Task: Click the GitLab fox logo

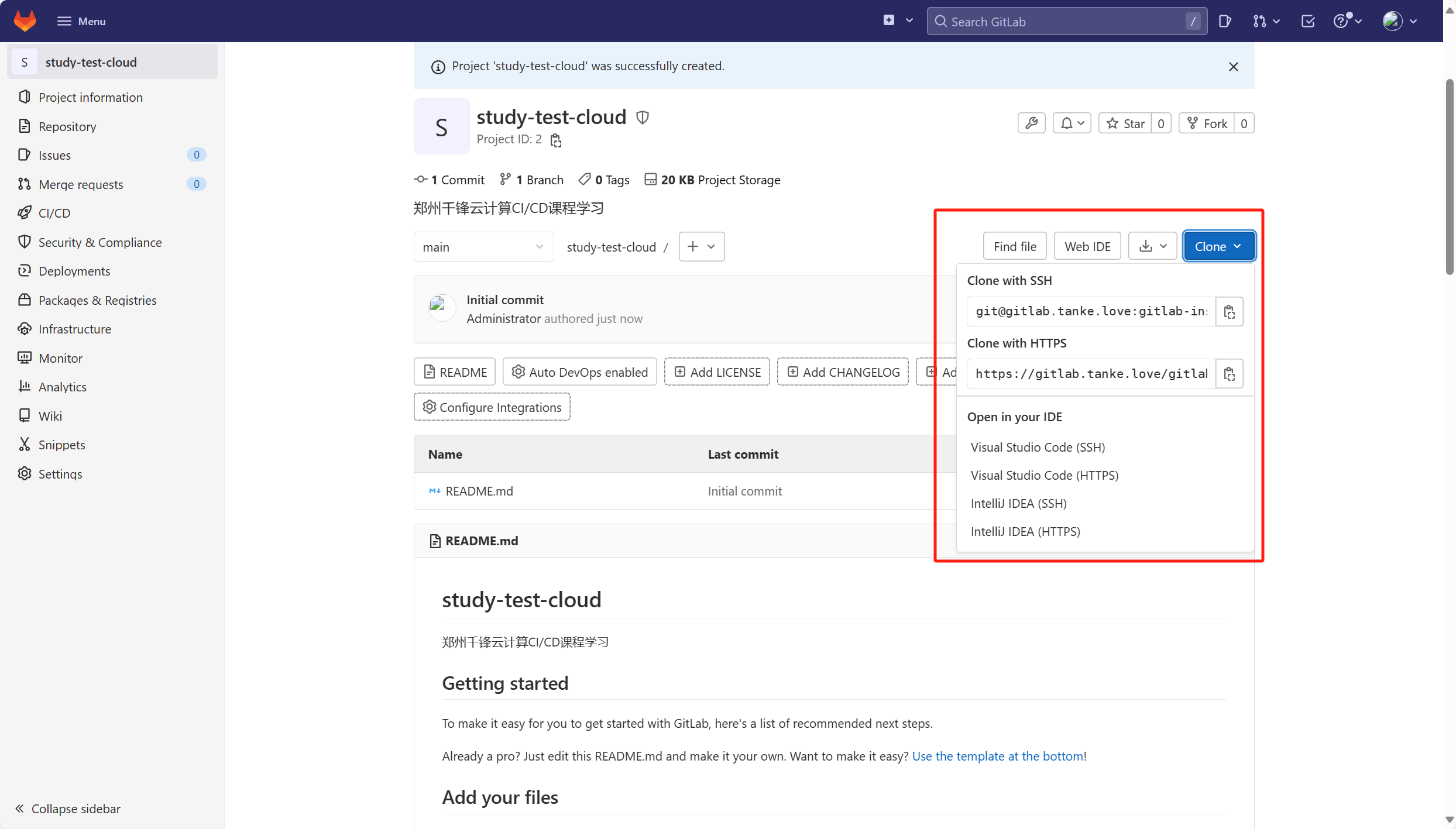Action: pyautogui.click(x=25, y=21)
